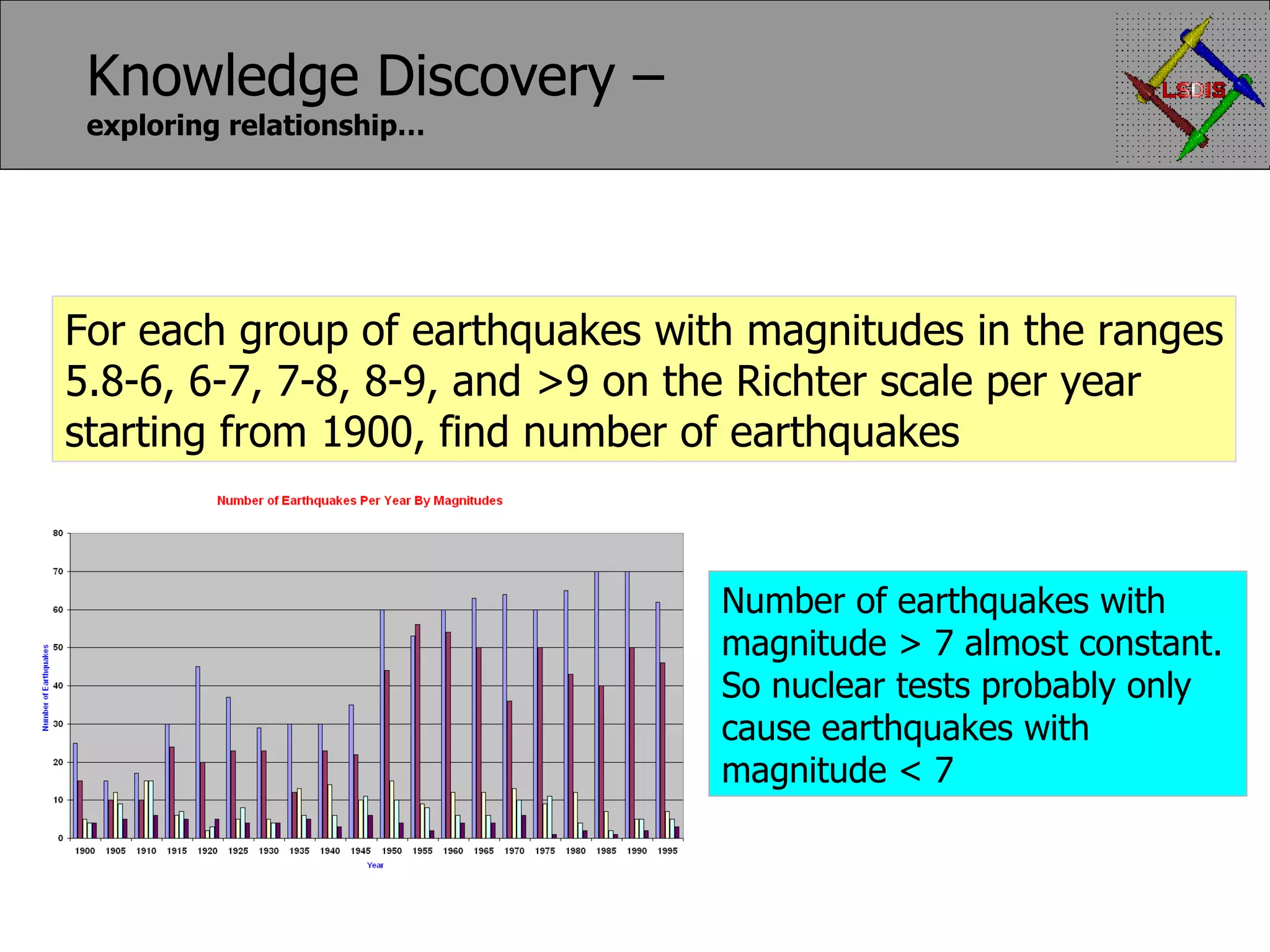Click the LSDIS logo icon
This screenshot has width=1270, height=952.
click(x=1192, y=89)
